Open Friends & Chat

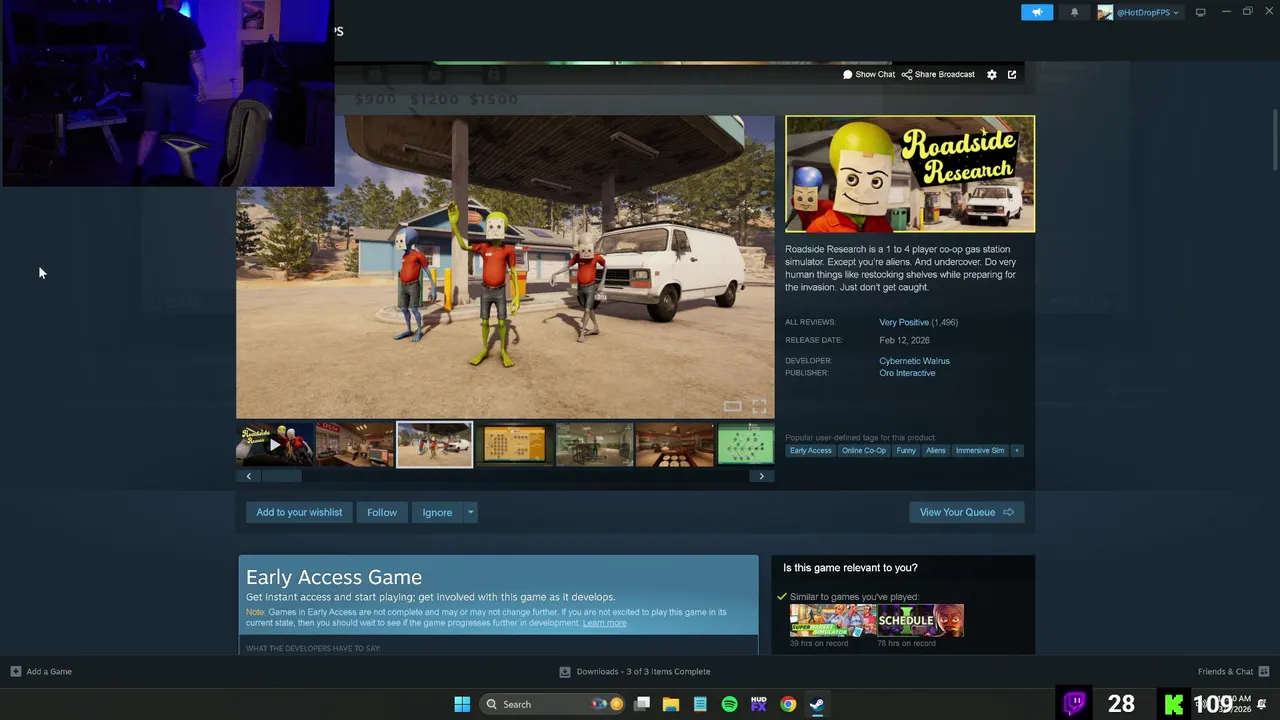pyautogui.click(x=1233, y=671)
